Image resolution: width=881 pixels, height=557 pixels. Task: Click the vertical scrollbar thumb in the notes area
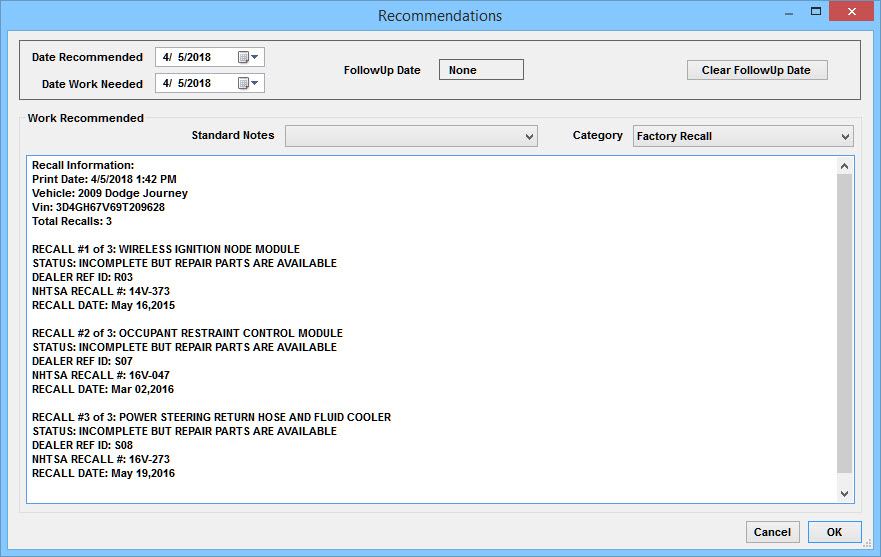[x=844, y=323]
